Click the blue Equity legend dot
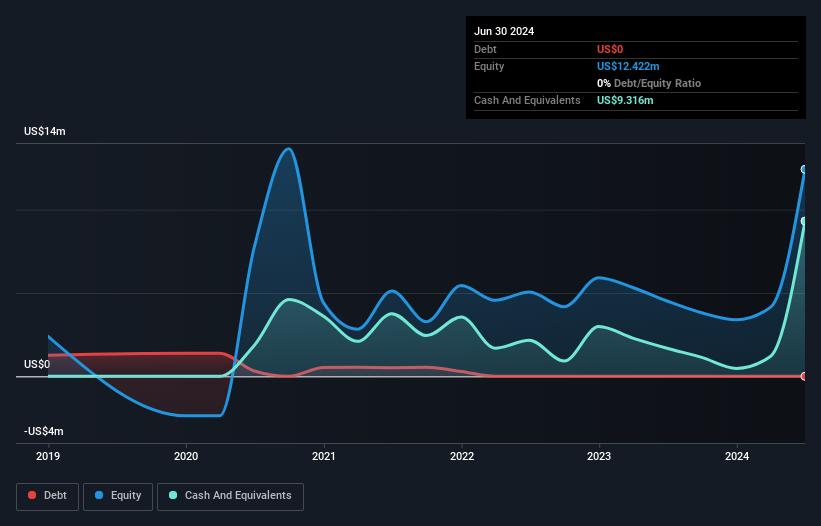This screenshot has height=526, width=821. [99, 495]
